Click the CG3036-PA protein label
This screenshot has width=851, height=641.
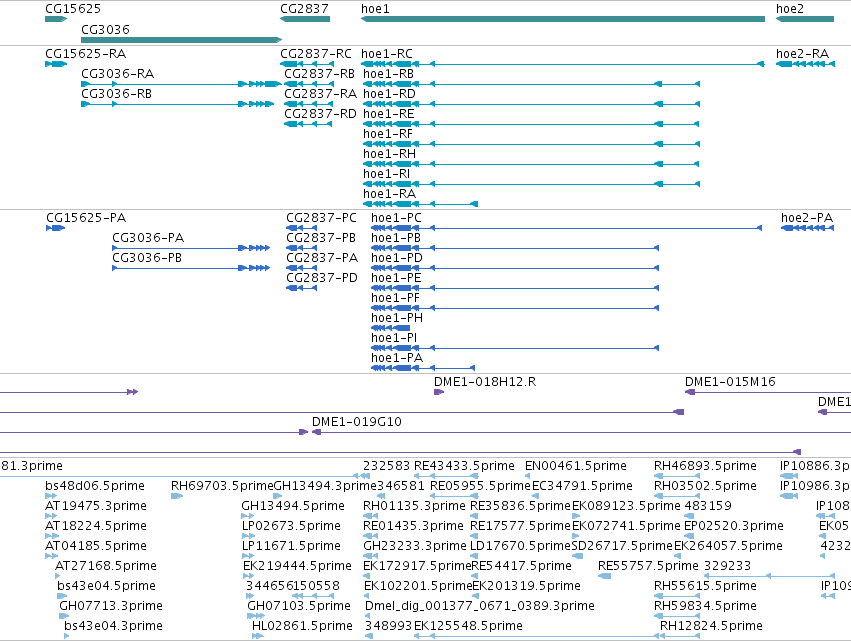click(x=148, y=238)
